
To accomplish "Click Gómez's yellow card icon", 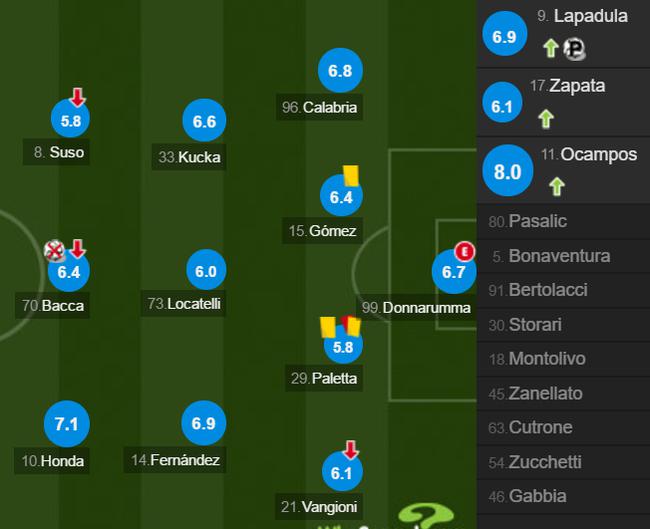I will tap(350, 175).
